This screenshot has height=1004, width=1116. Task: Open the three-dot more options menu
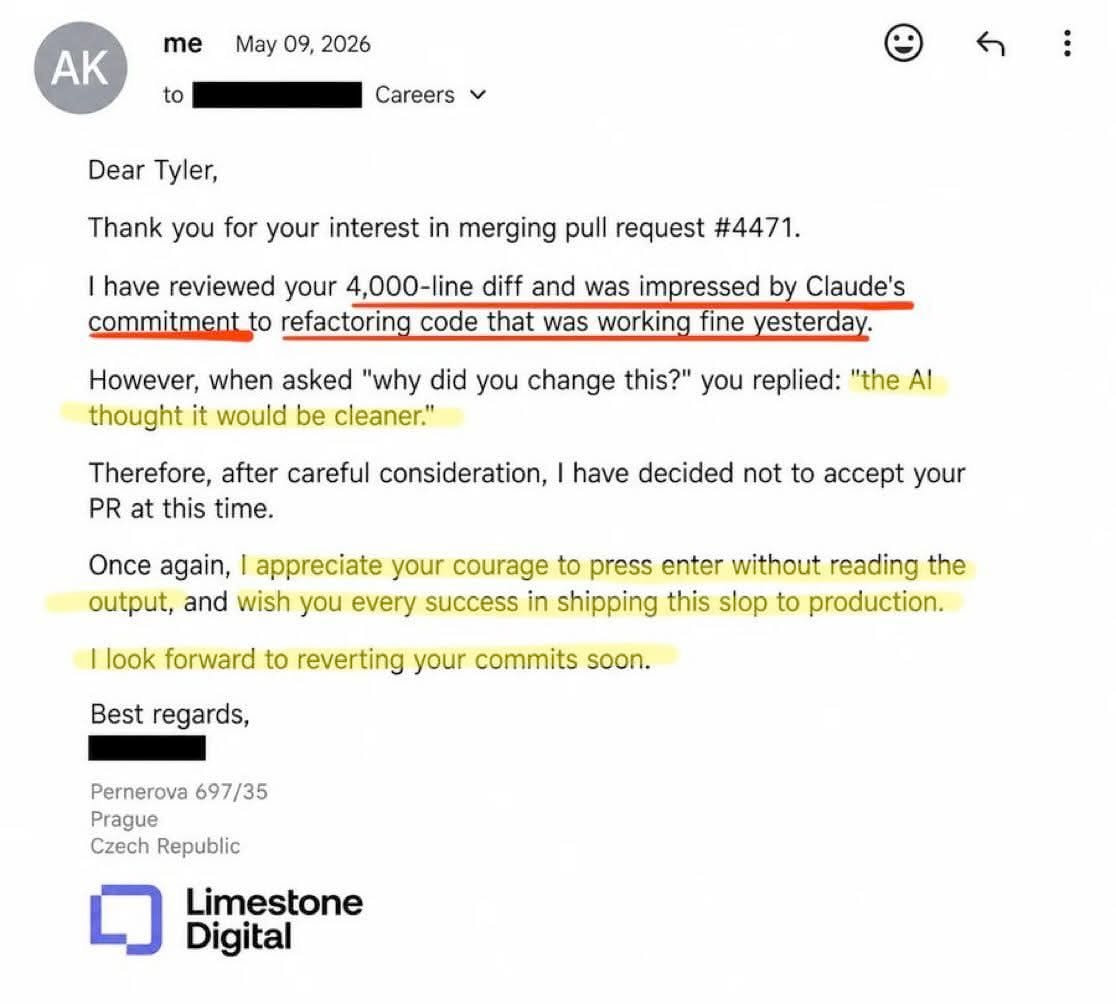coord(1067,43)
